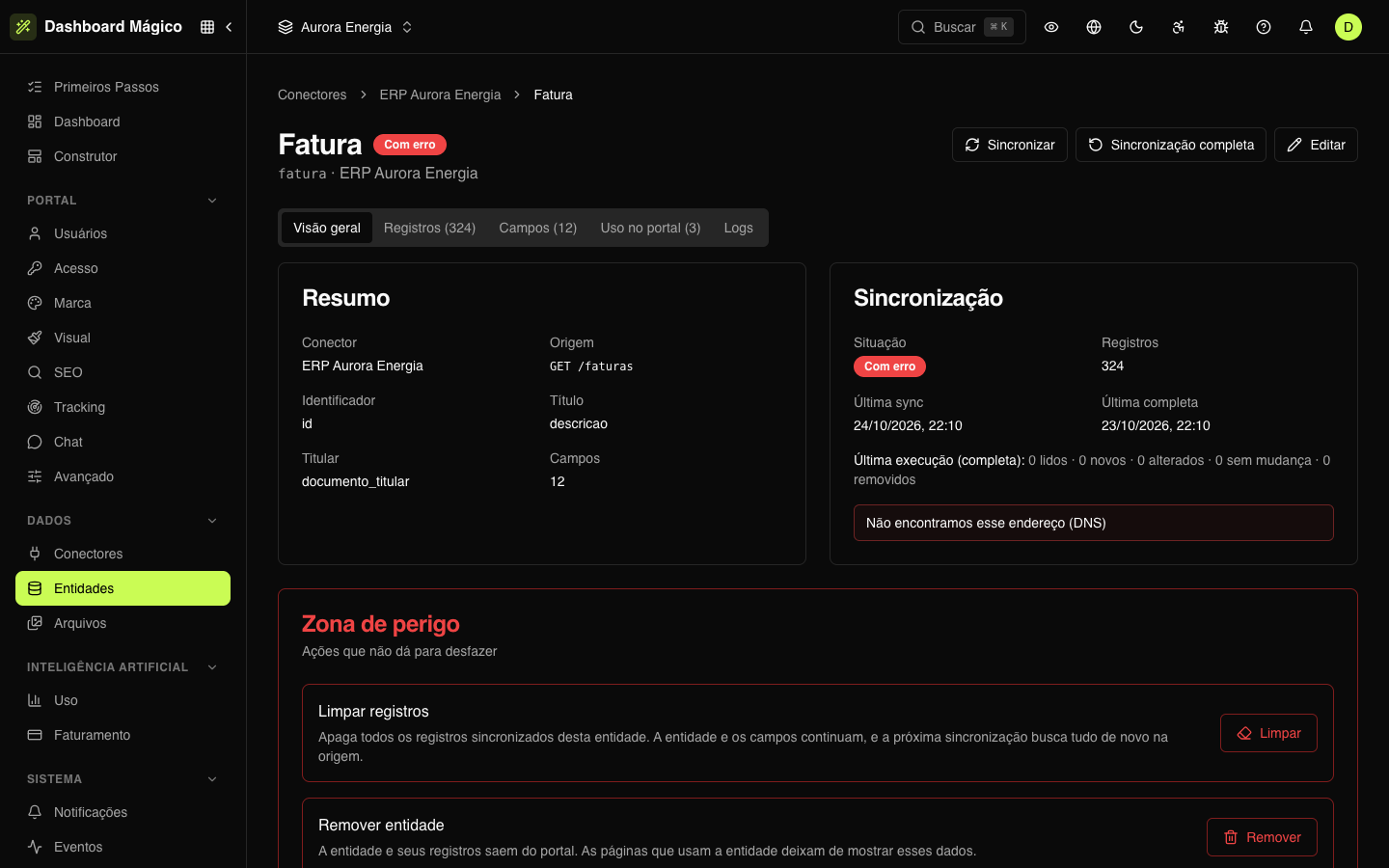
Task: Click the ERP Aurora Energia breadcrumb link
Action: coord(440,95)
